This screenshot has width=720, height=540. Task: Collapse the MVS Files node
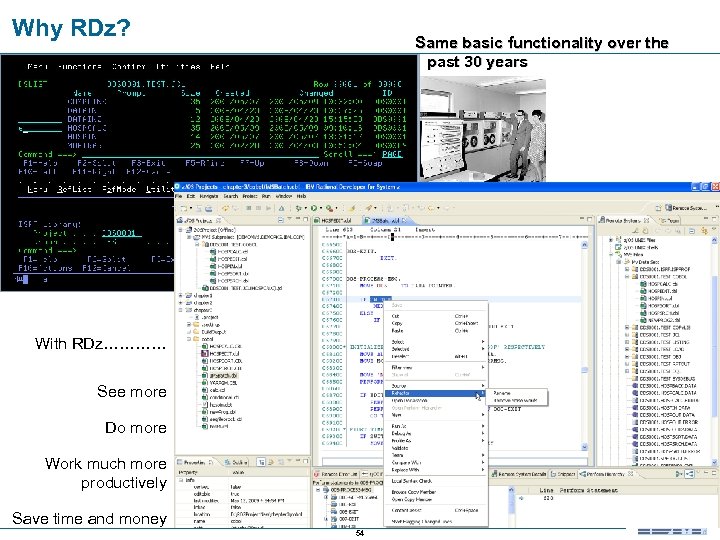[612, 254]
